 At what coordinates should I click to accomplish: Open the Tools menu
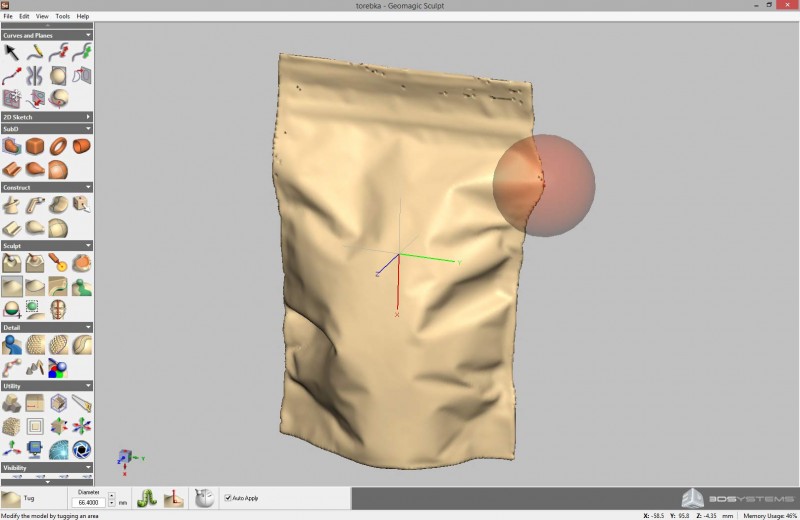tap(63, 16)
